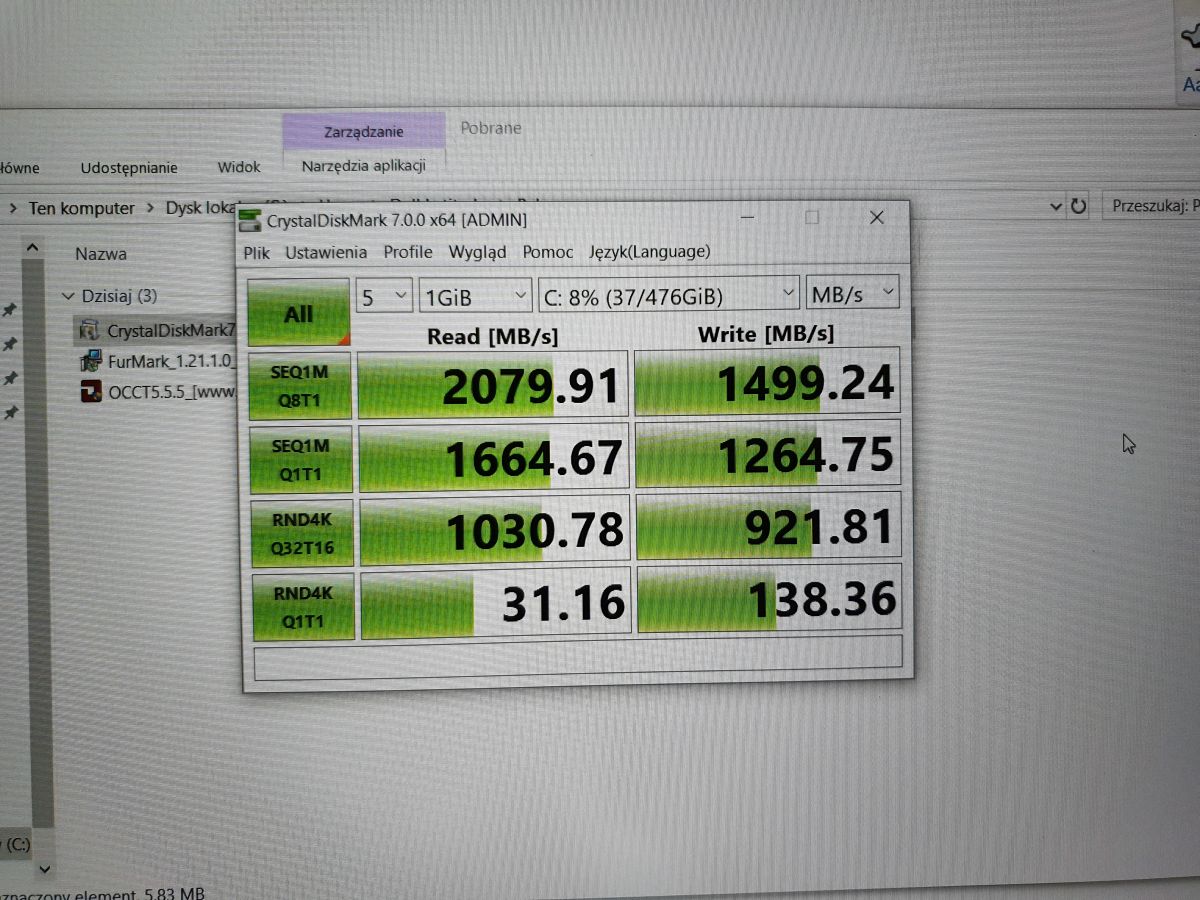The width and height of the screenshot is (1200, 900).
Task: Open the Profile menu
Action: [408, 252]
